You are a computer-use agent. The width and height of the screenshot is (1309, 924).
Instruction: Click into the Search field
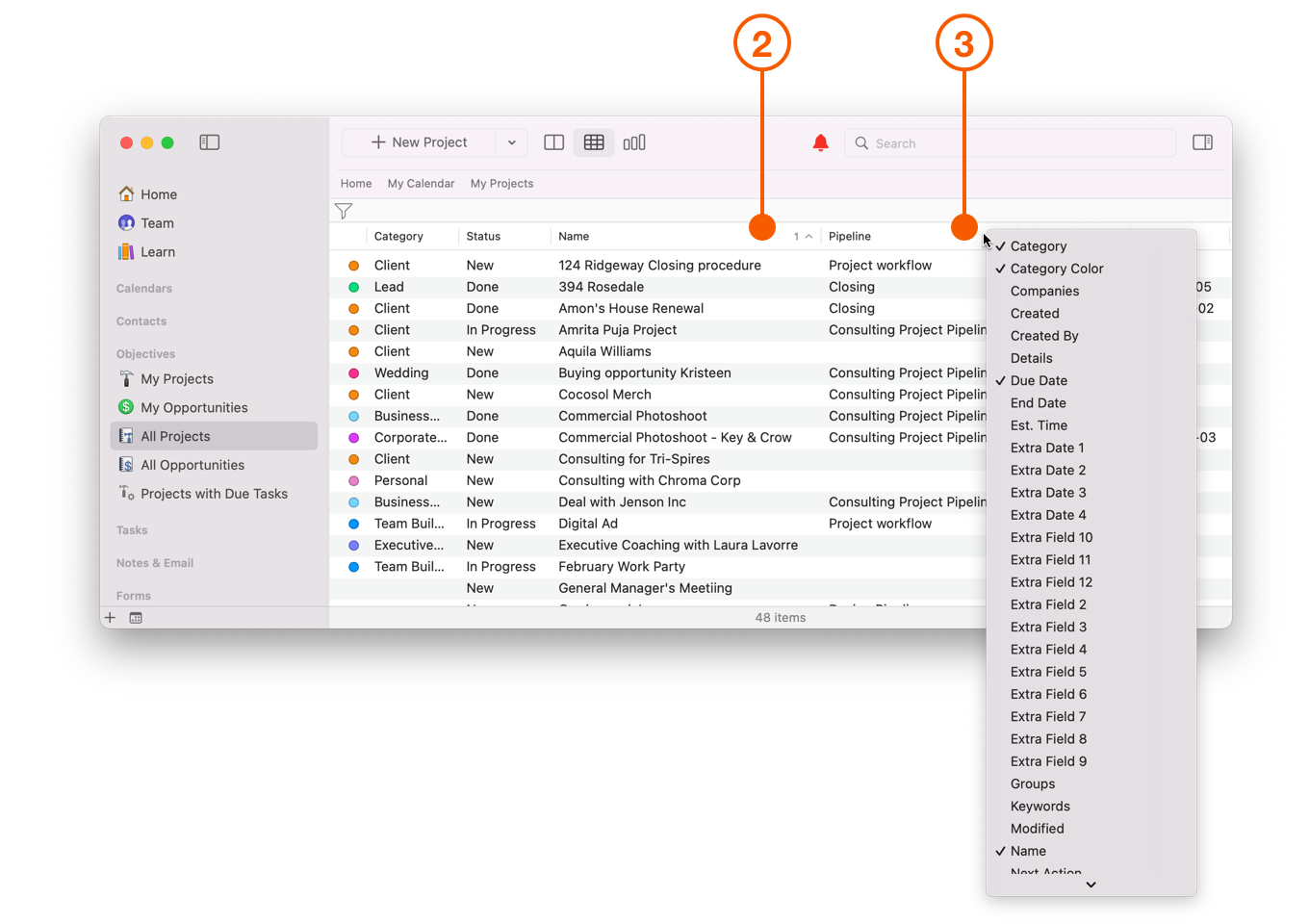[1010, 142]
